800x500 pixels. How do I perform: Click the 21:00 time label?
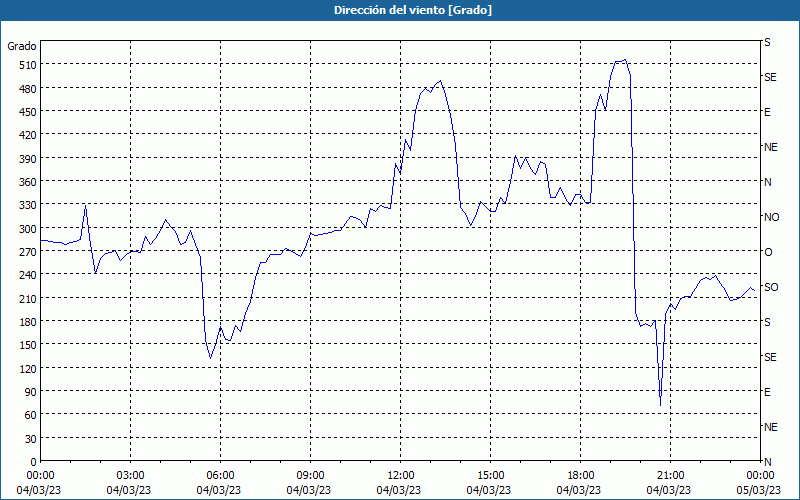tap(670, 476)
